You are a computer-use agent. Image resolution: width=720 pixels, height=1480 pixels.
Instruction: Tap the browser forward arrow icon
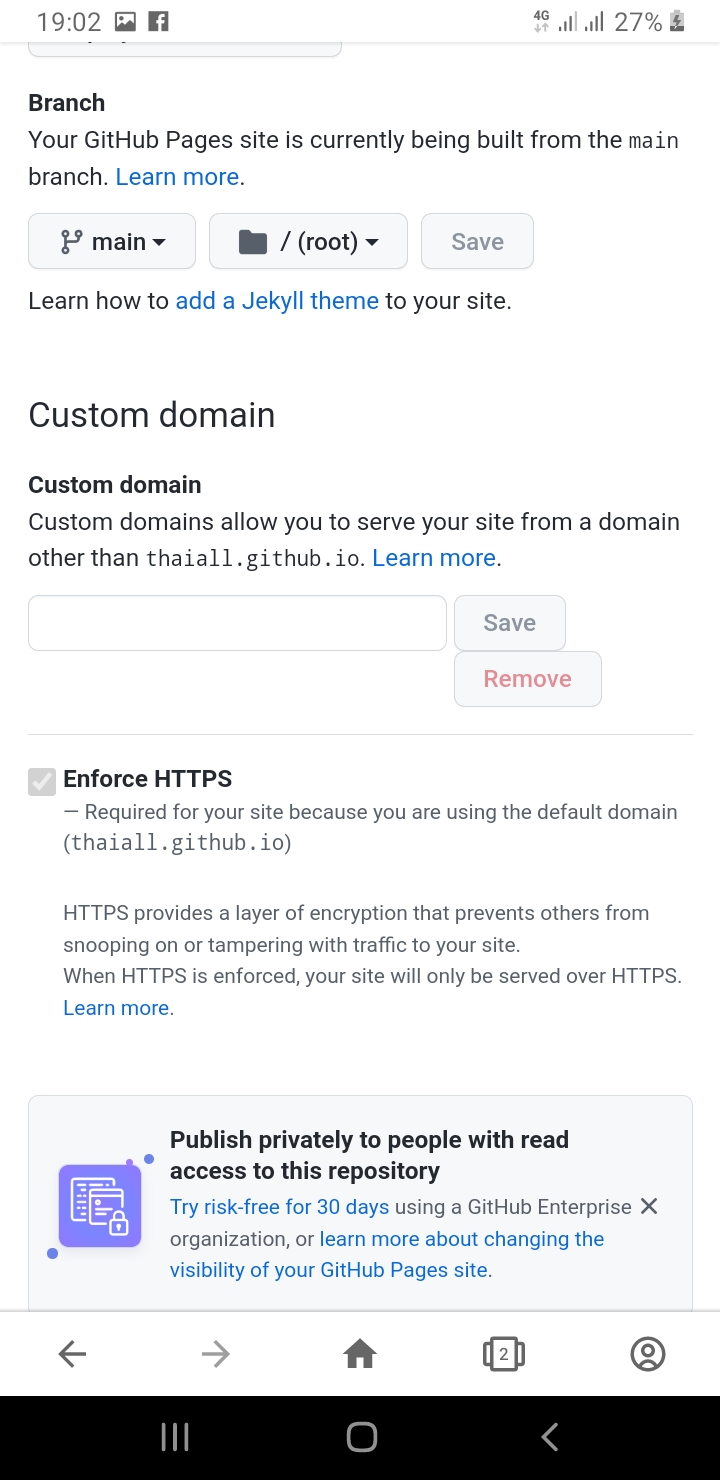point(215,1354)
